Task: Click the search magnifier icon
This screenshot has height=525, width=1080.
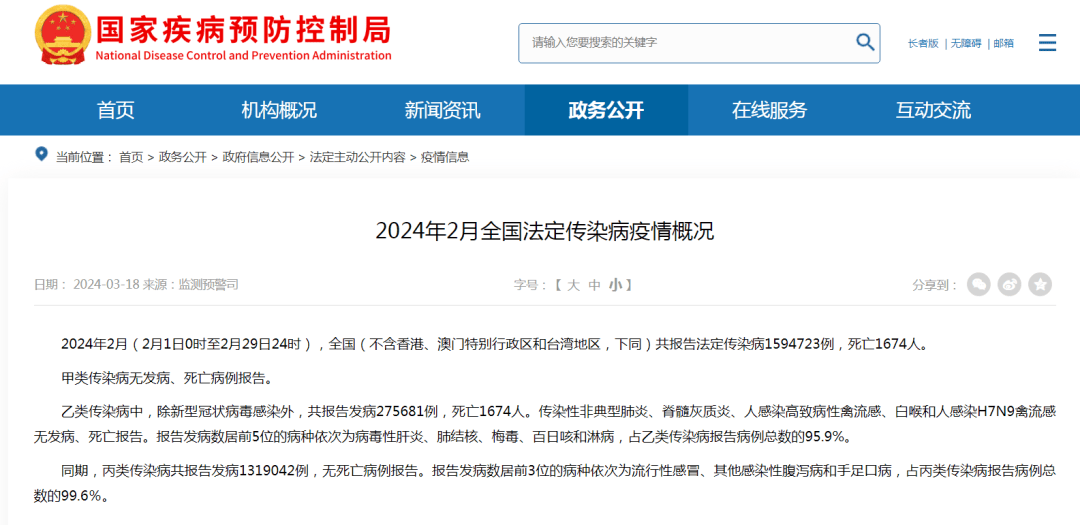Action: 864,42
